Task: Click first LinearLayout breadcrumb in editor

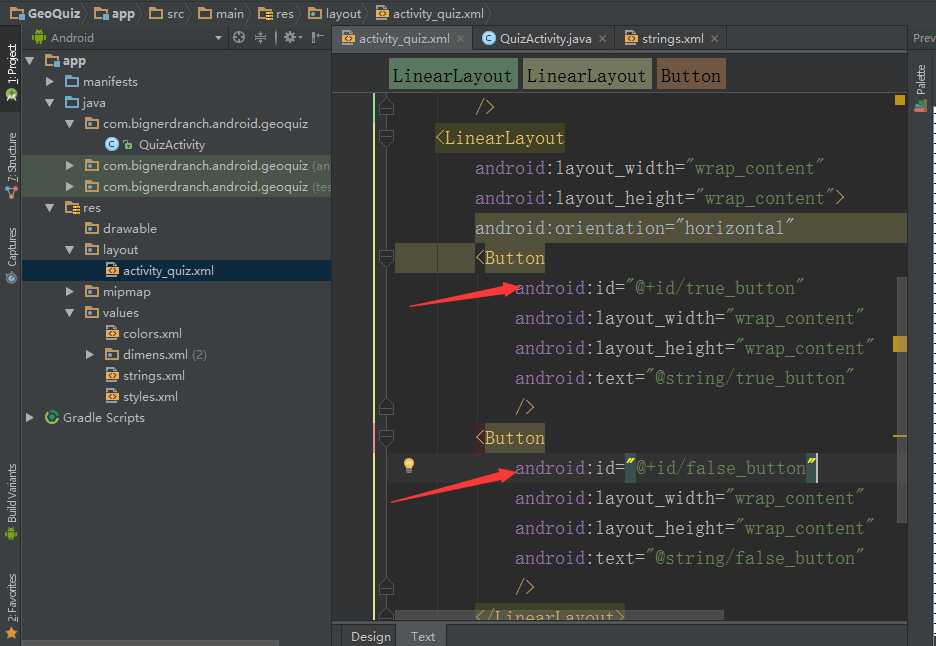Action: click(x=453, y=75)
